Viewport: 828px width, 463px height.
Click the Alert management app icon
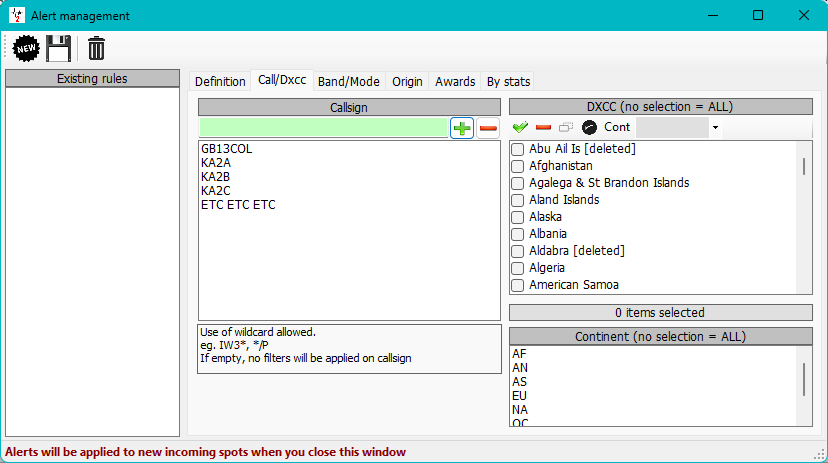[16, 15]
